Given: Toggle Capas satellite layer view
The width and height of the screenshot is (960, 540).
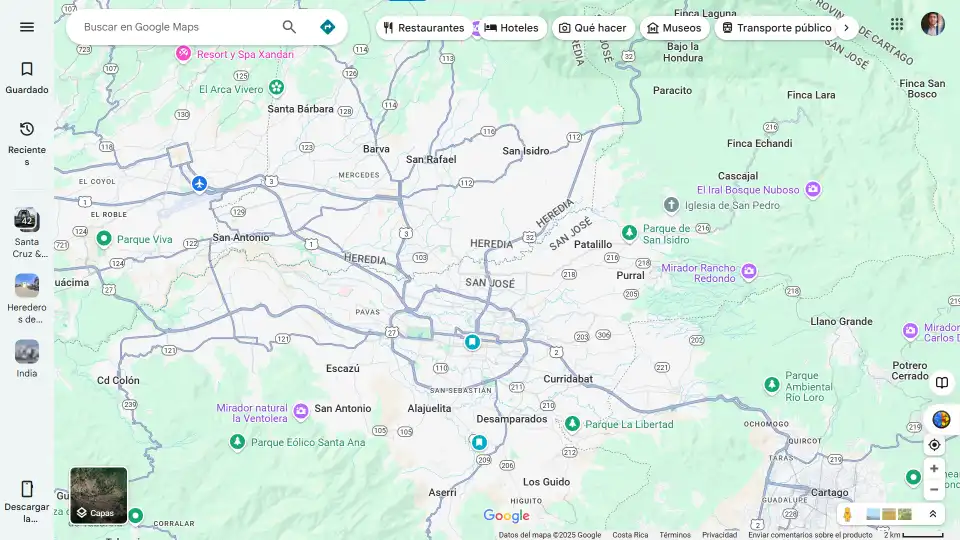Looking at the screenshot, I should (99, 495).
